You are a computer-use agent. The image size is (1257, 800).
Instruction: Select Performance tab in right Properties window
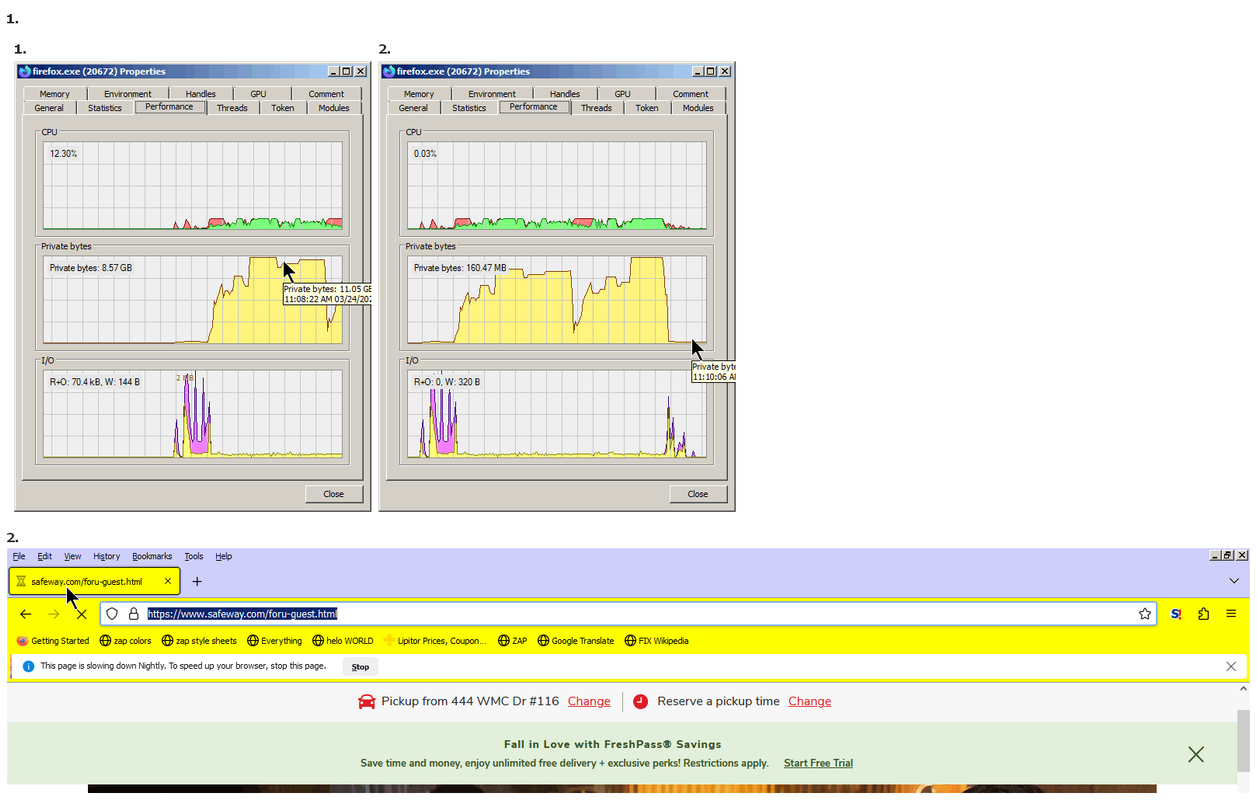(x=534, y=107)
